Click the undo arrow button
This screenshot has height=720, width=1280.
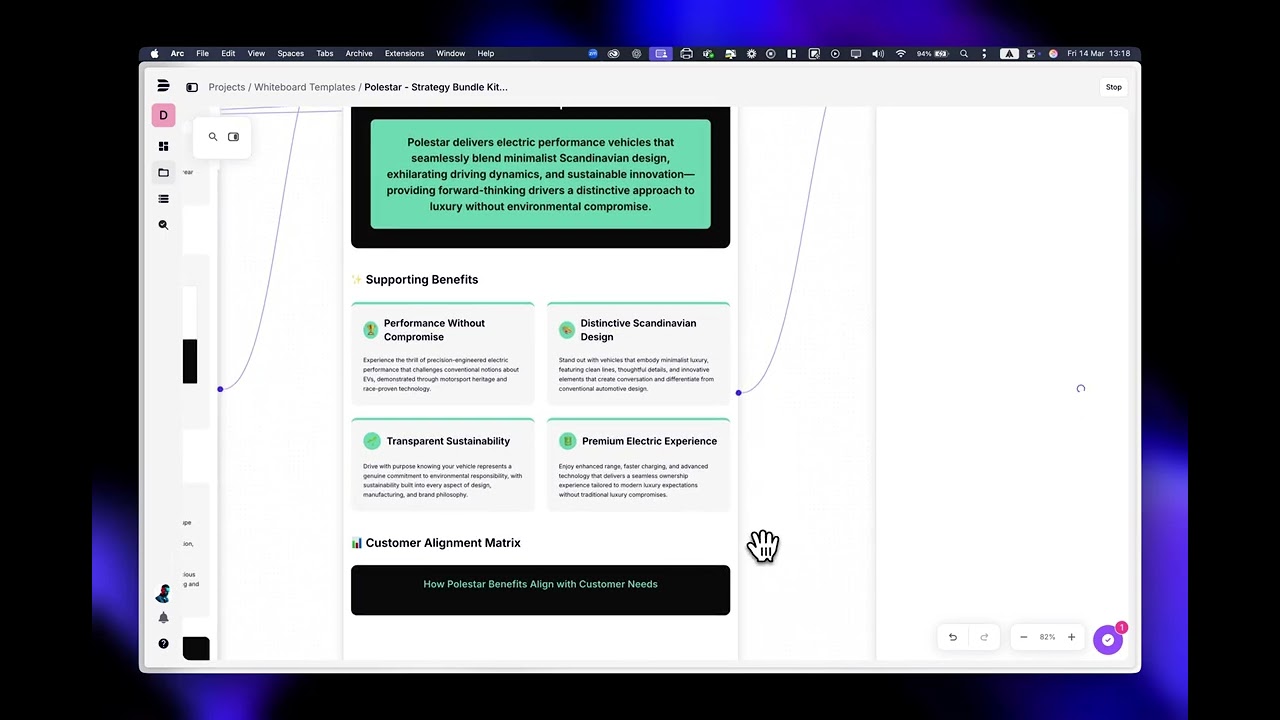pos(952,637)
